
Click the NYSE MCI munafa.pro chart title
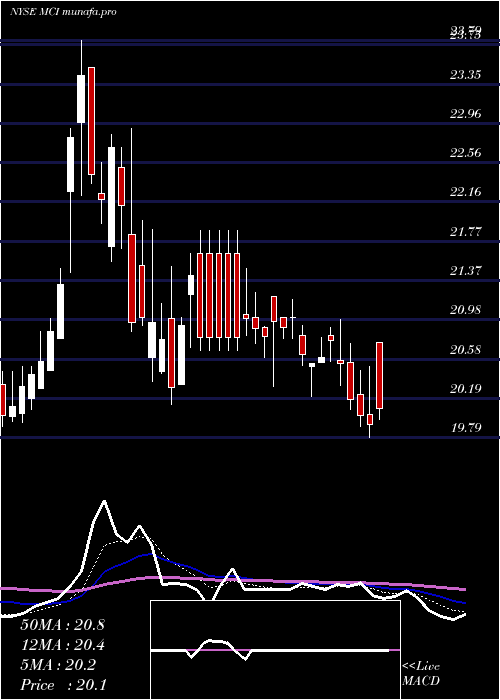tap(63, 12)
